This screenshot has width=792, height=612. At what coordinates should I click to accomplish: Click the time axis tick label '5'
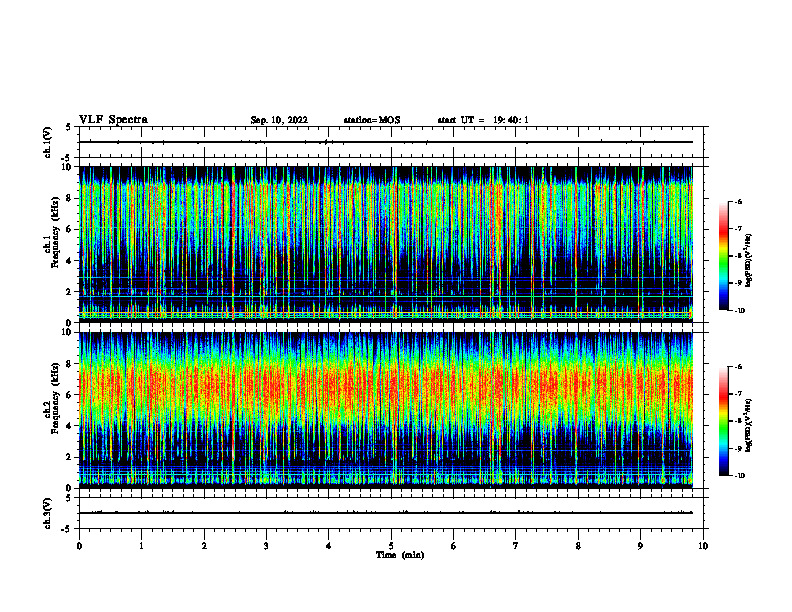[391, 546]
